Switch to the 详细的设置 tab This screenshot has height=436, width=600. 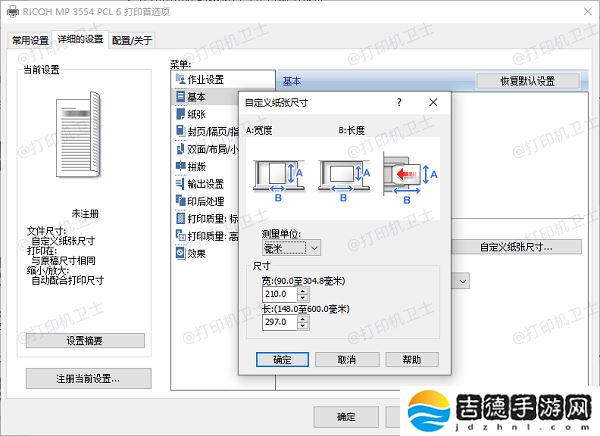click(x=80, y=39)
